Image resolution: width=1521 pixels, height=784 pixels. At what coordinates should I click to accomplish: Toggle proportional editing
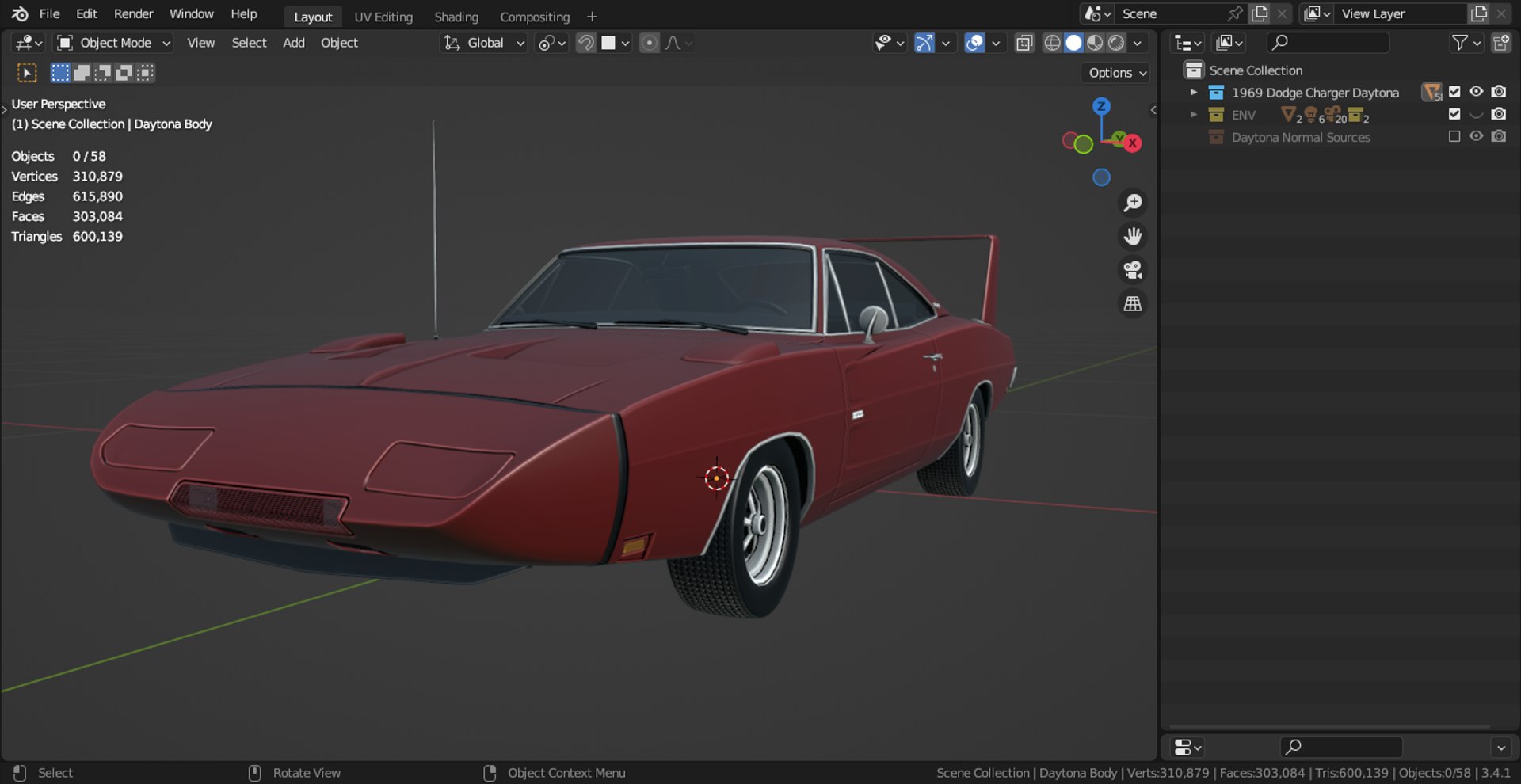(649, 43)
